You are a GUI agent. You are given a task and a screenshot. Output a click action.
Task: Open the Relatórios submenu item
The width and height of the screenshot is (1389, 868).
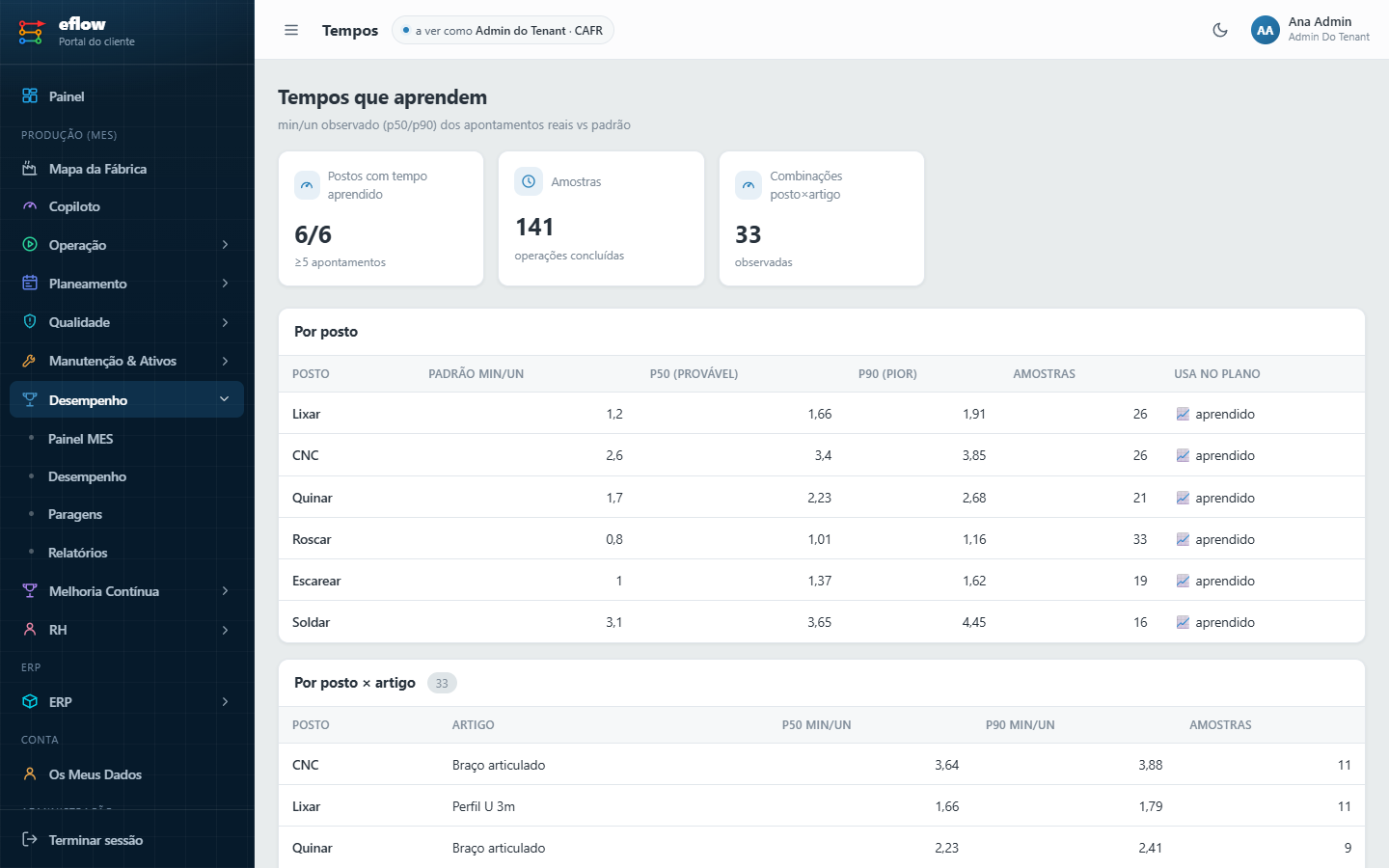point(77,553)
